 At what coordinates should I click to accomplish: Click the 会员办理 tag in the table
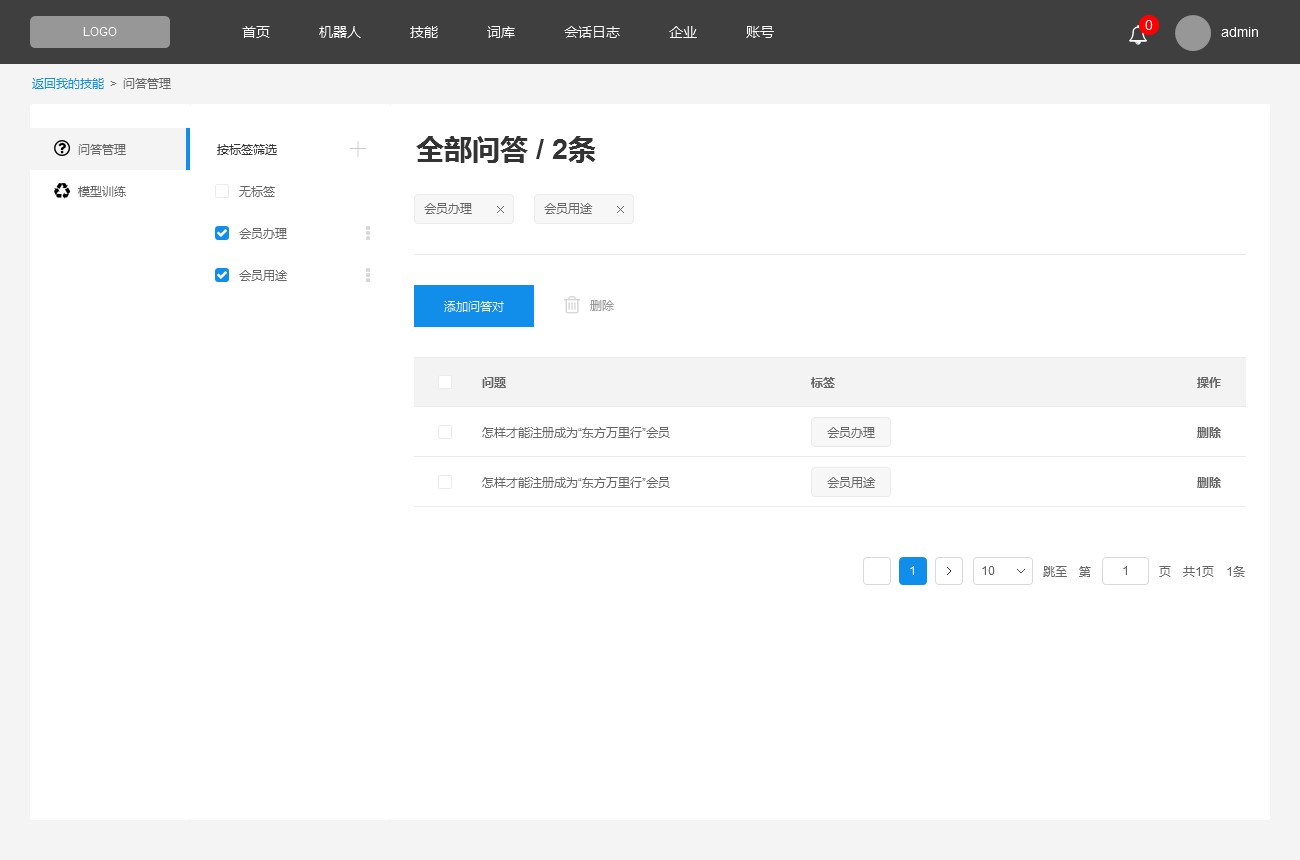click(851, 432)
